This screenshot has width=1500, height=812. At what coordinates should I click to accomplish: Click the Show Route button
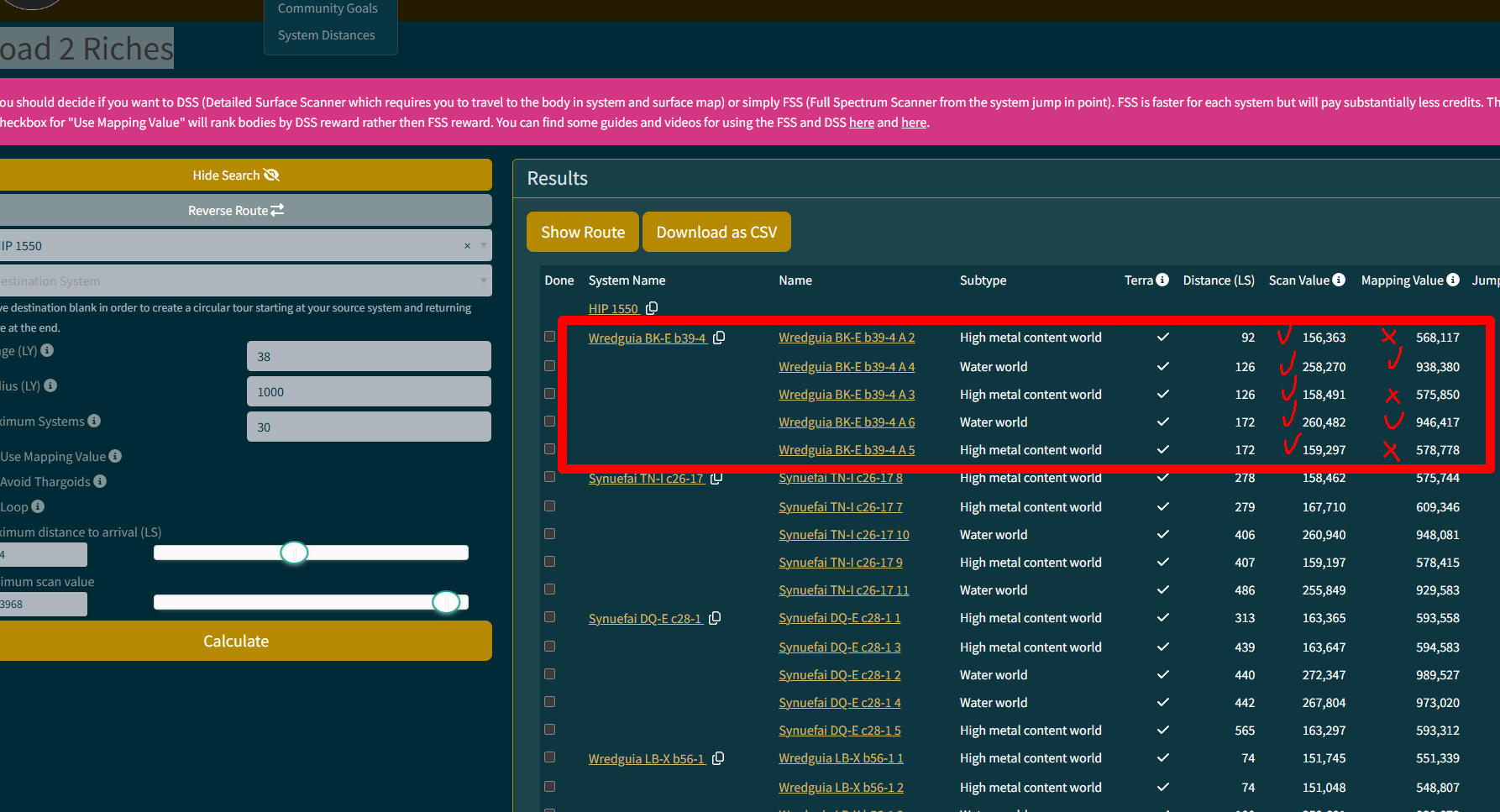(583, 232)
